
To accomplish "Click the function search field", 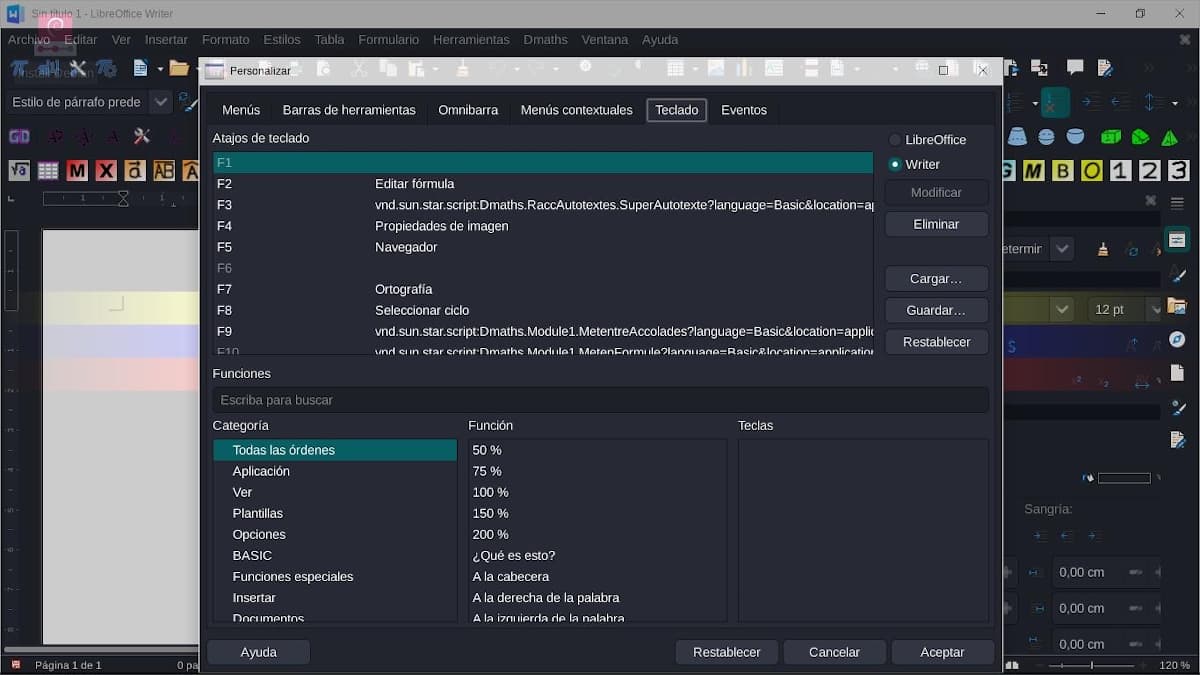I will [x=600, y=400].
